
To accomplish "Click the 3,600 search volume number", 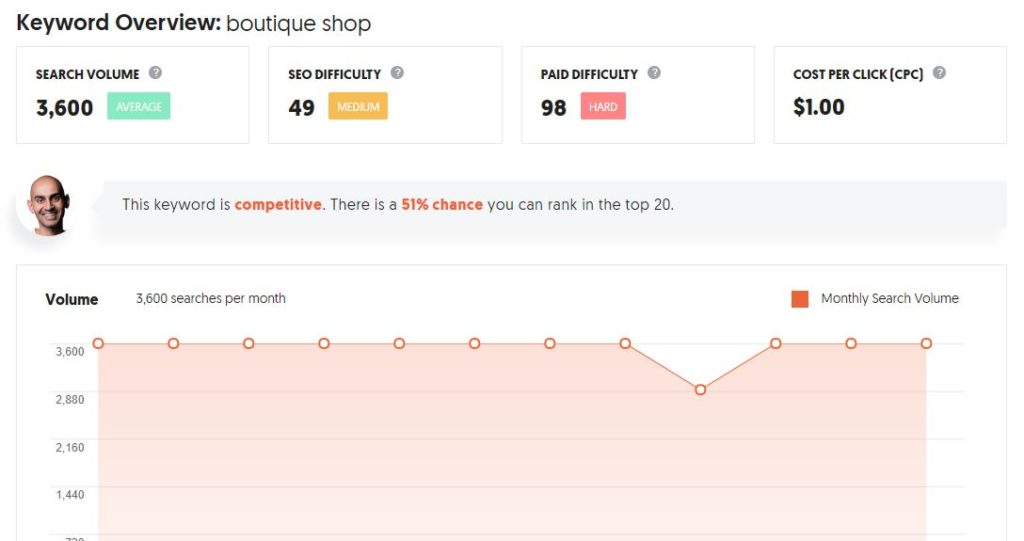I will (65, 108).
